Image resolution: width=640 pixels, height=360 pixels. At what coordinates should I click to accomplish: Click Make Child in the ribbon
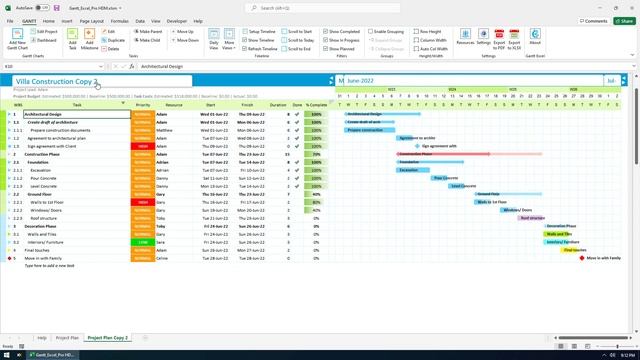[147, 40]
